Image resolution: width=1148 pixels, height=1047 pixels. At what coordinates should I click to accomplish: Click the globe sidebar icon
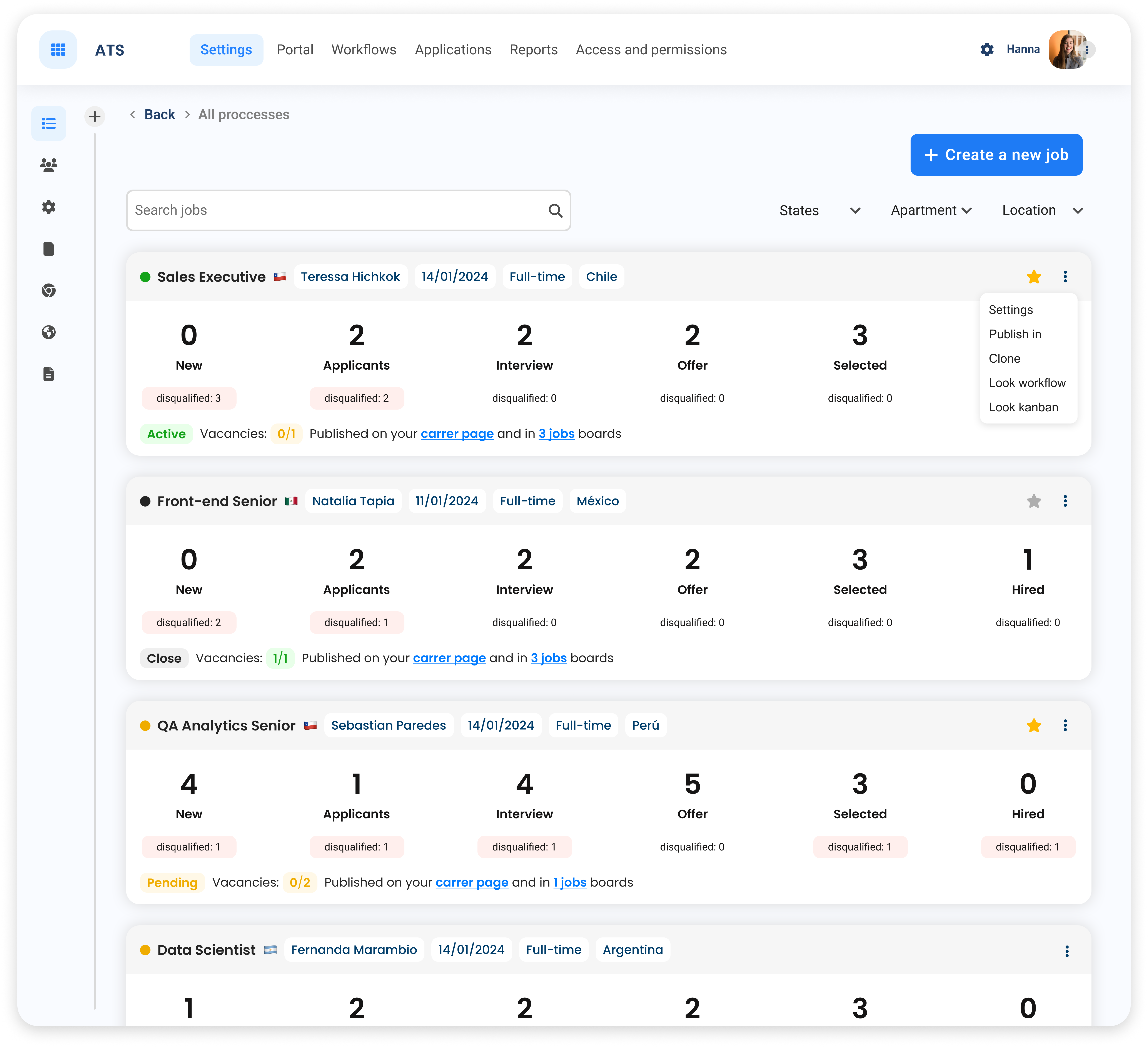[x=49, y=332]
